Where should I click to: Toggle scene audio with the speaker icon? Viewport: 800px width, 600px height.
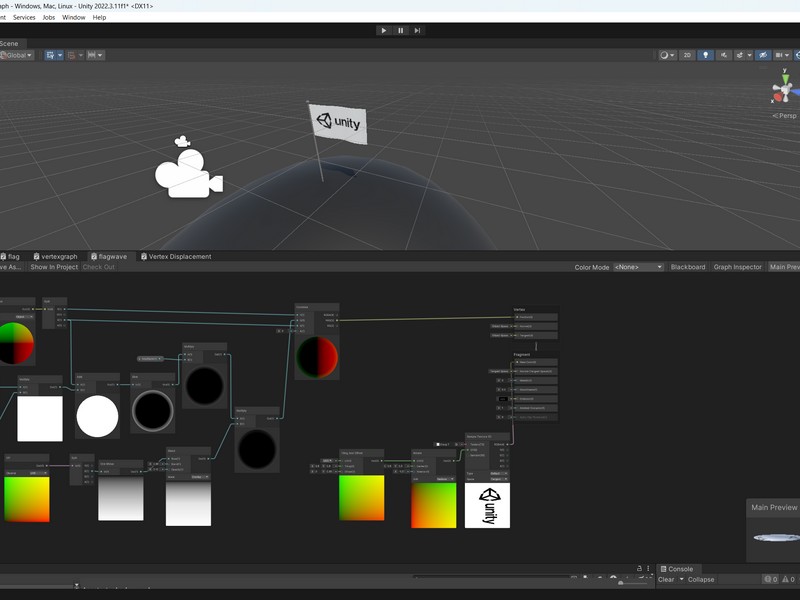[725, 55]
